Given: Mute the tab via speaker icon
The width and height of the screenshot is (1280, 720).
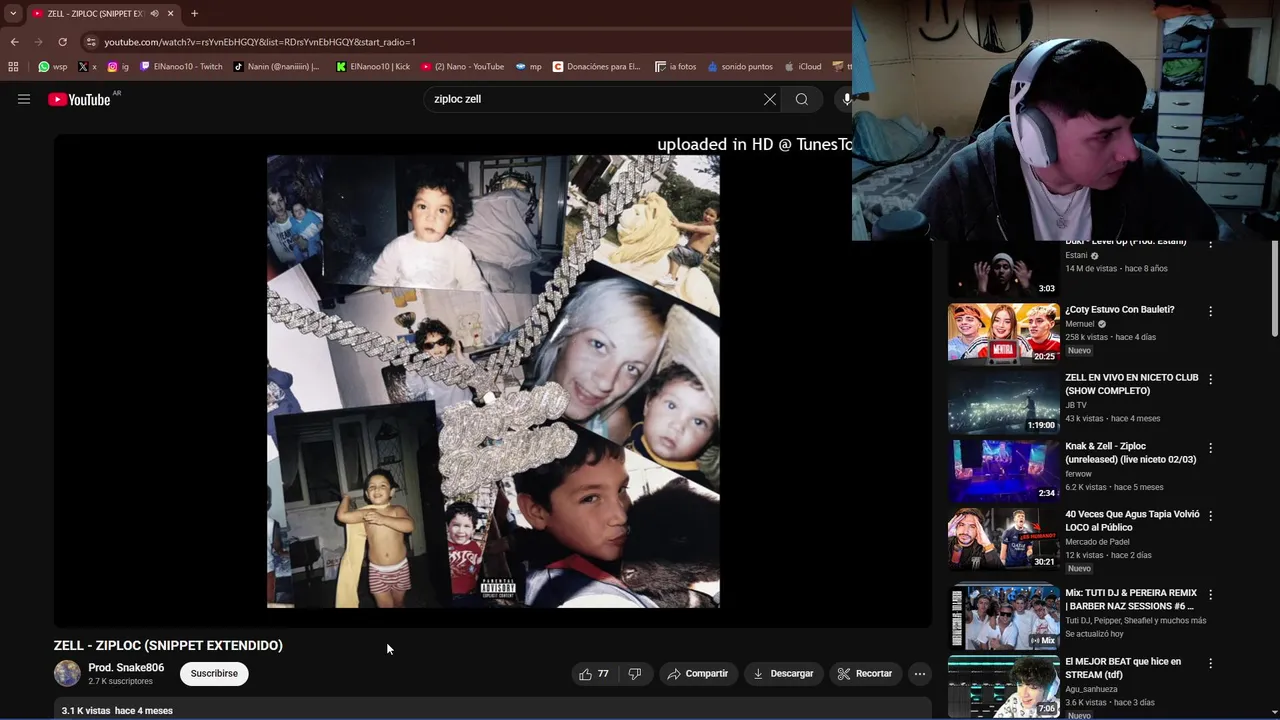Looking at the screenshot, I should (x=154, y=13).
